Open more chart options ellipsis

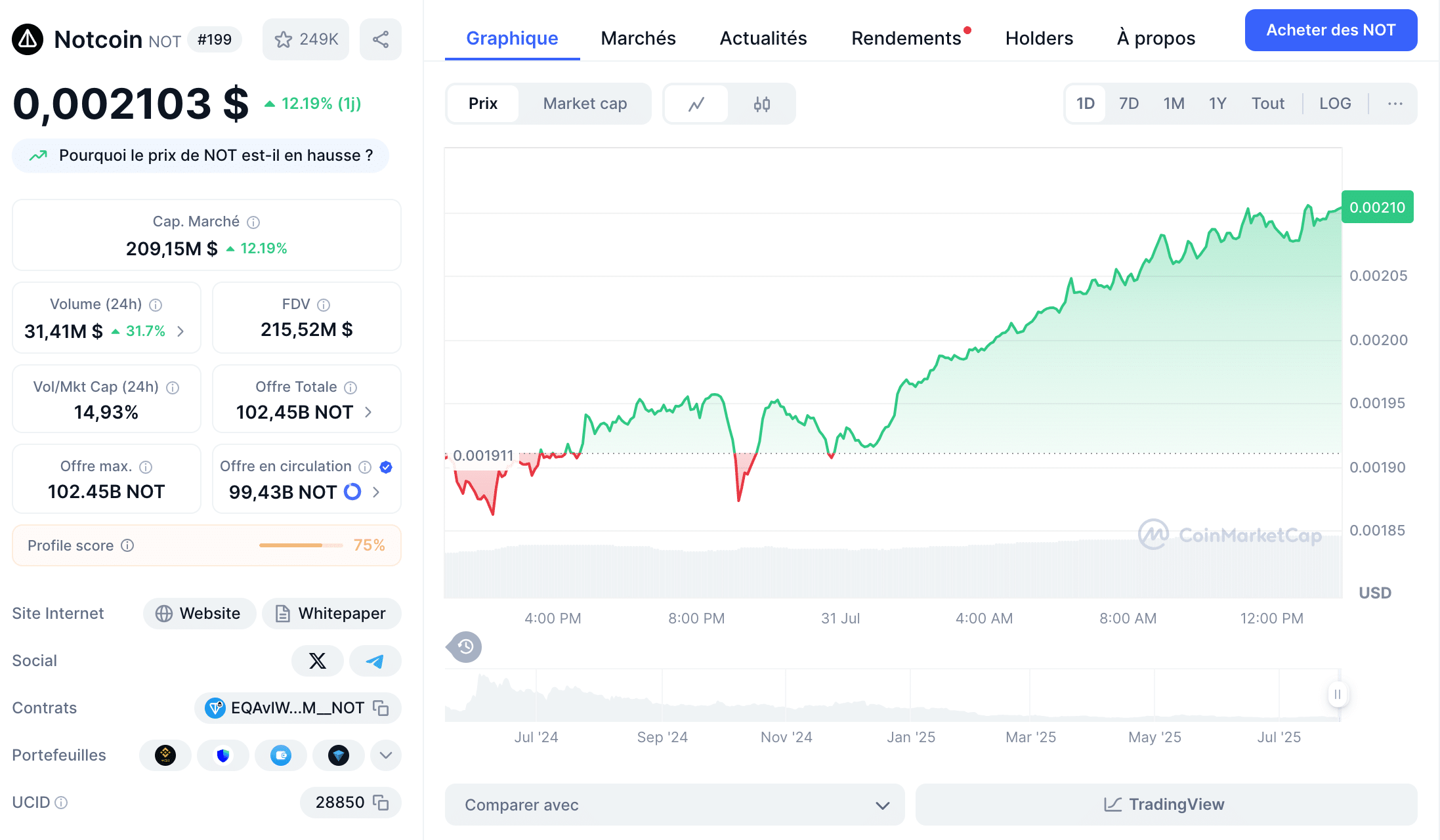pyautogui.click(x=1395, y=104)
